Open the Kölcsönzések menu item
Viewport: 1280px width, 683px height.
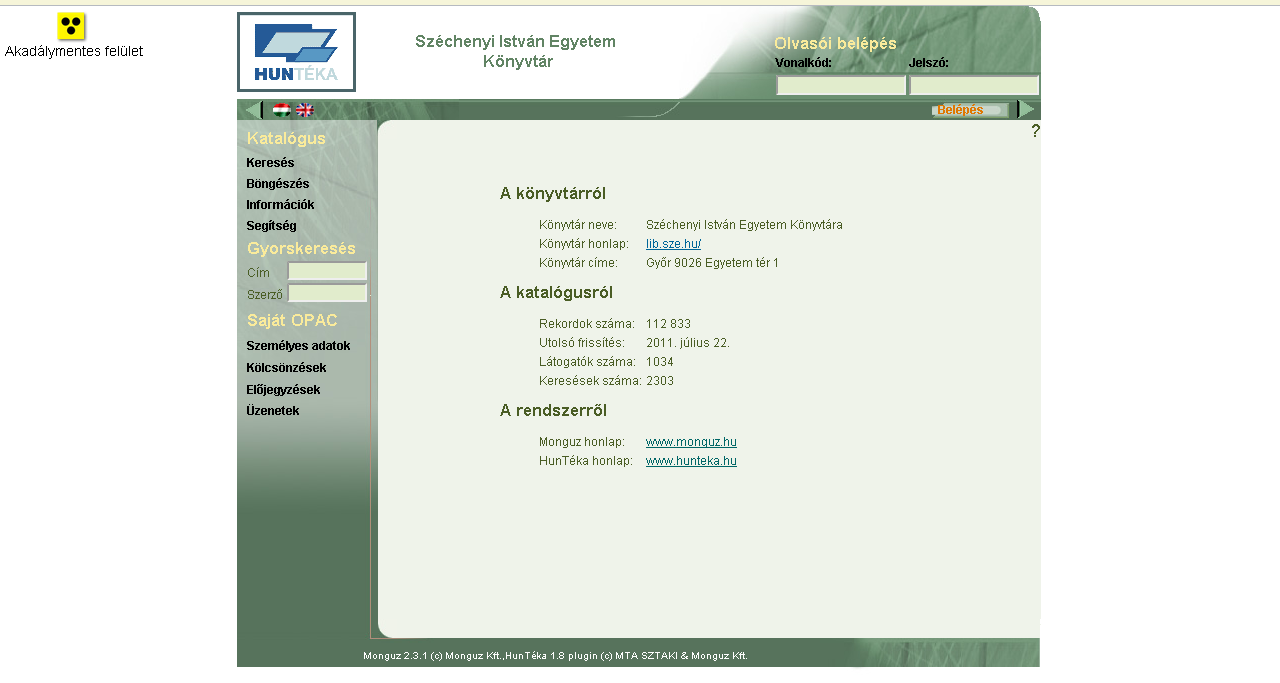pyautogui.click(x=286, y=368)
